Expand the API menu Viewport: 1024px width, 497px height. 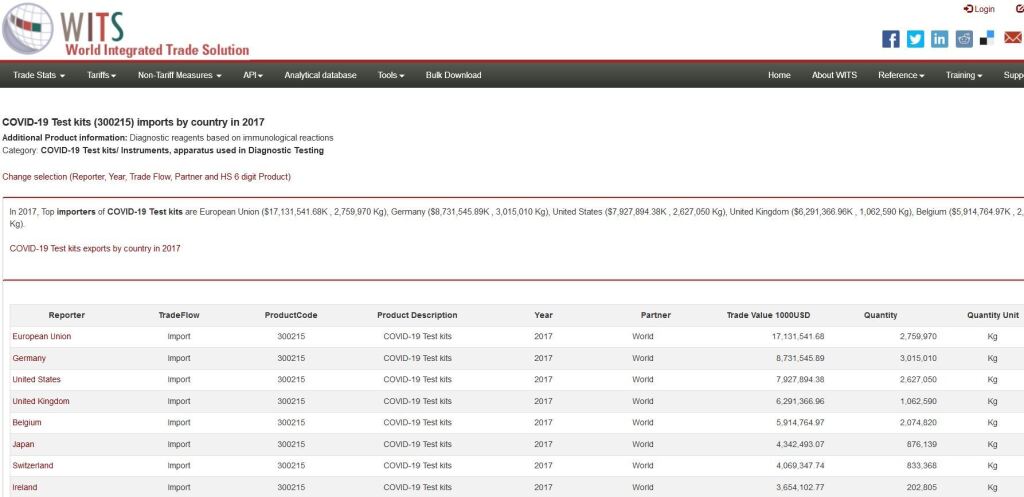(253, 75)
